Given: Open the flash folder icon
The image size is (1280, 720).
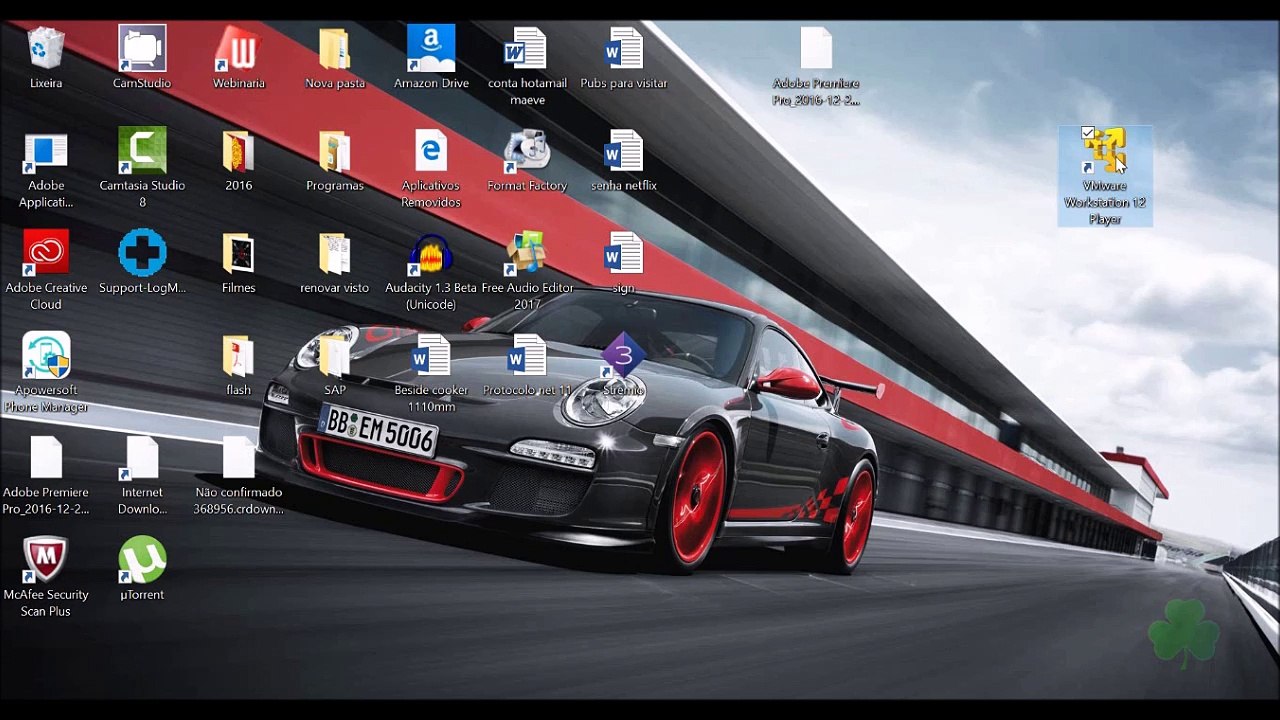Looking at the screenshot, I should pos(238,355).
